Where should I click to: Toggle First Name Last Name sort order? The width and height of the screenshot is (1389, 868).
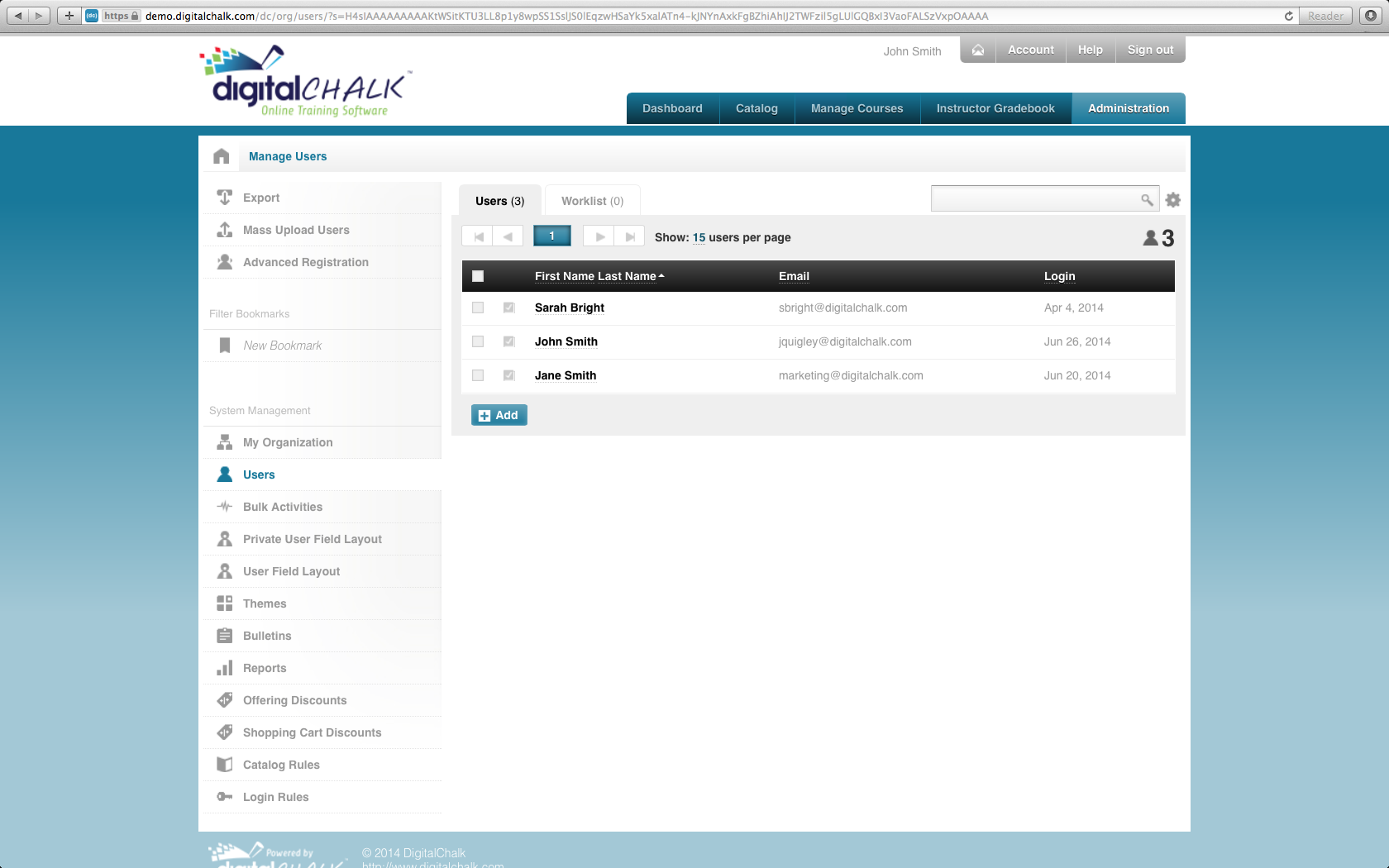[597, 276]
